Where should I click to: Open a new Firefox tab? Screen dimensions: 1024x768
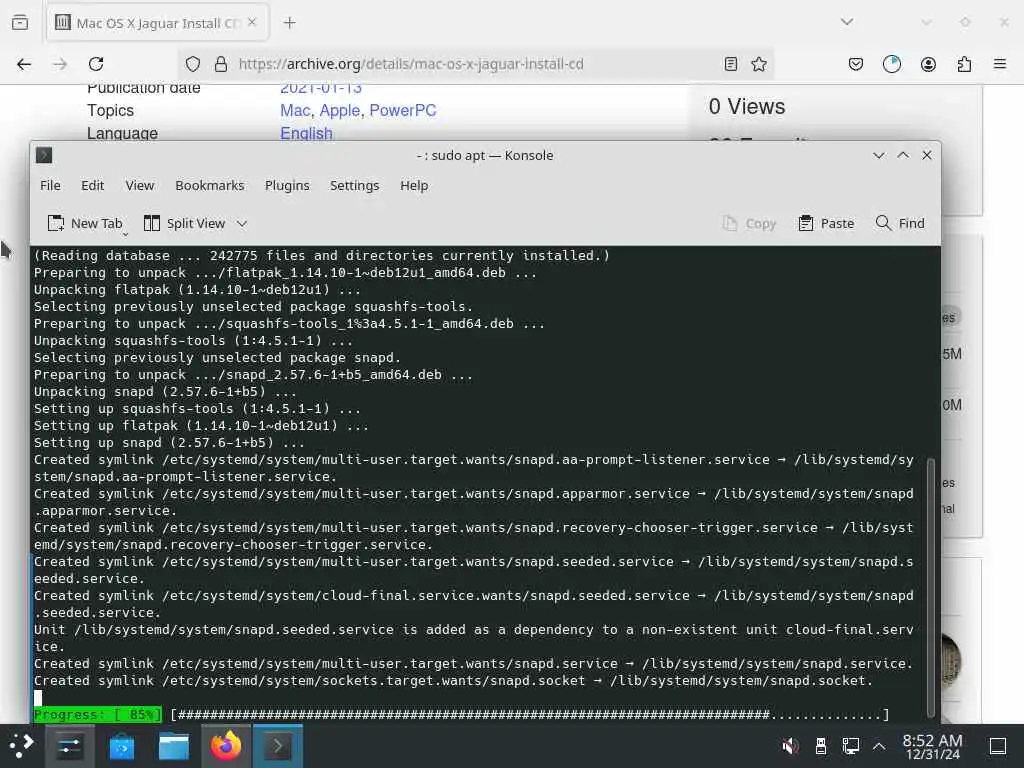click(289, 23)
